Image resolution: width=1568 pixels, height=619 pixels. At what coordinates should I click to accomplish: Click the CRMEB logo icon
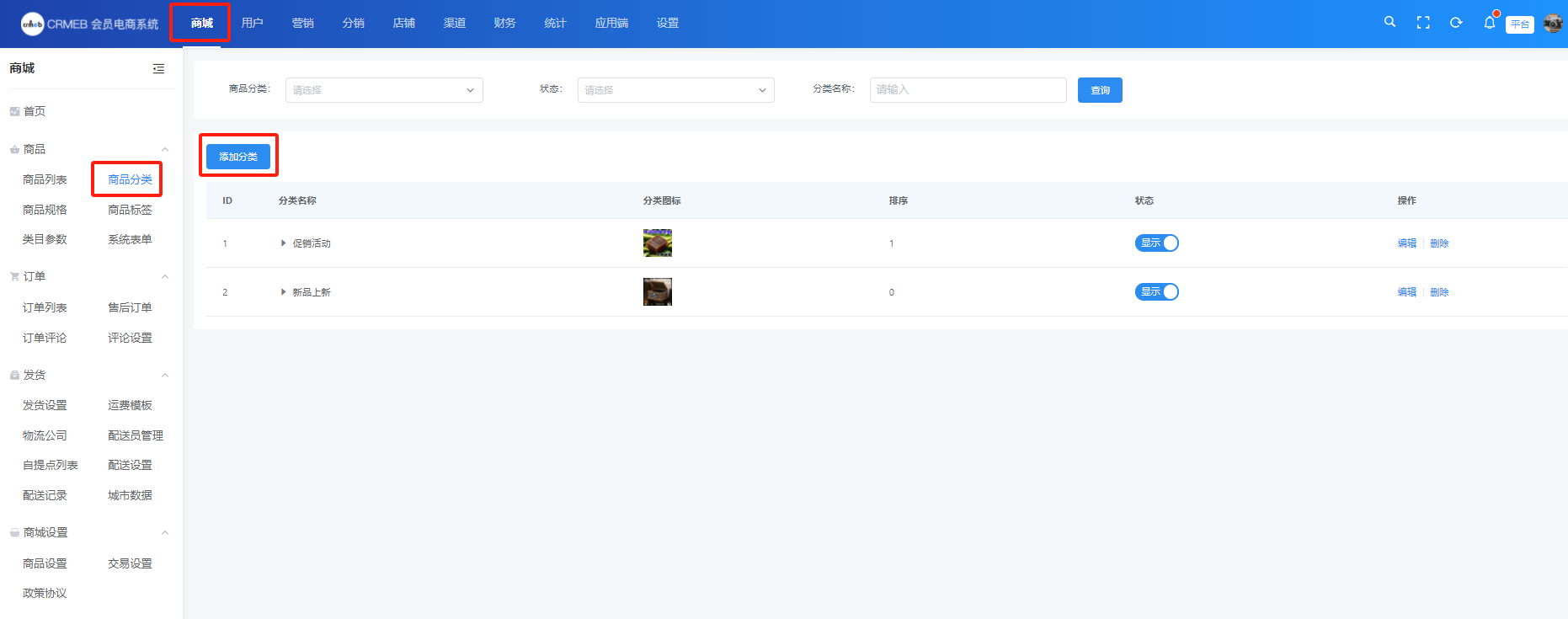pos(32,24)
